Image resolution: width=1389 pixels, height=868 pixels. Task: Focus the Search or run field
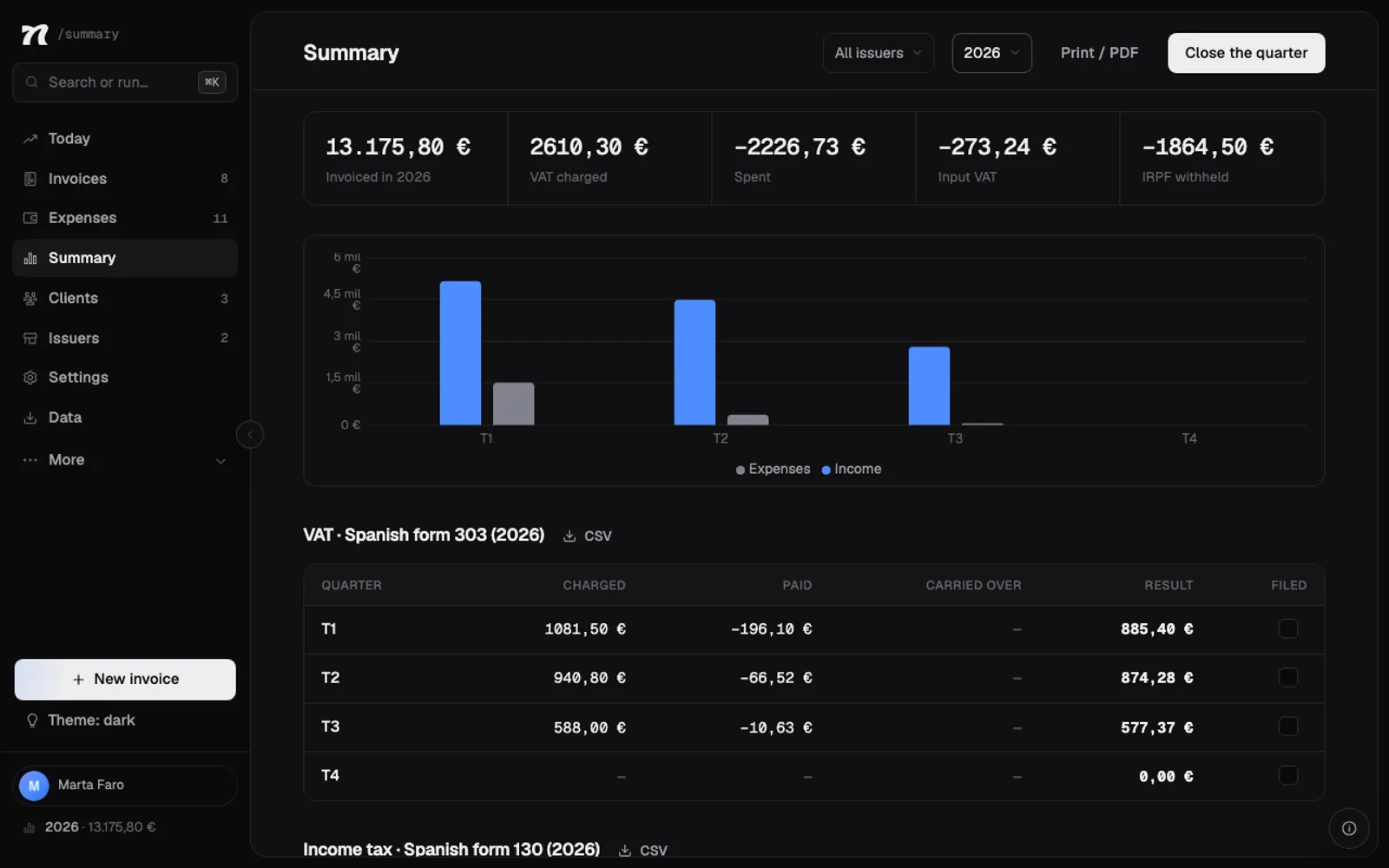[x=125, y=82]
